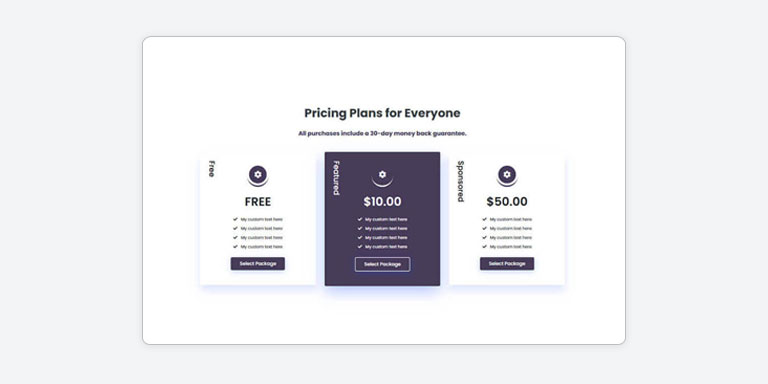Click last checkmark in Sponsored plan list
The width and height of the screenshot is (768, 384).
(484, 247)
